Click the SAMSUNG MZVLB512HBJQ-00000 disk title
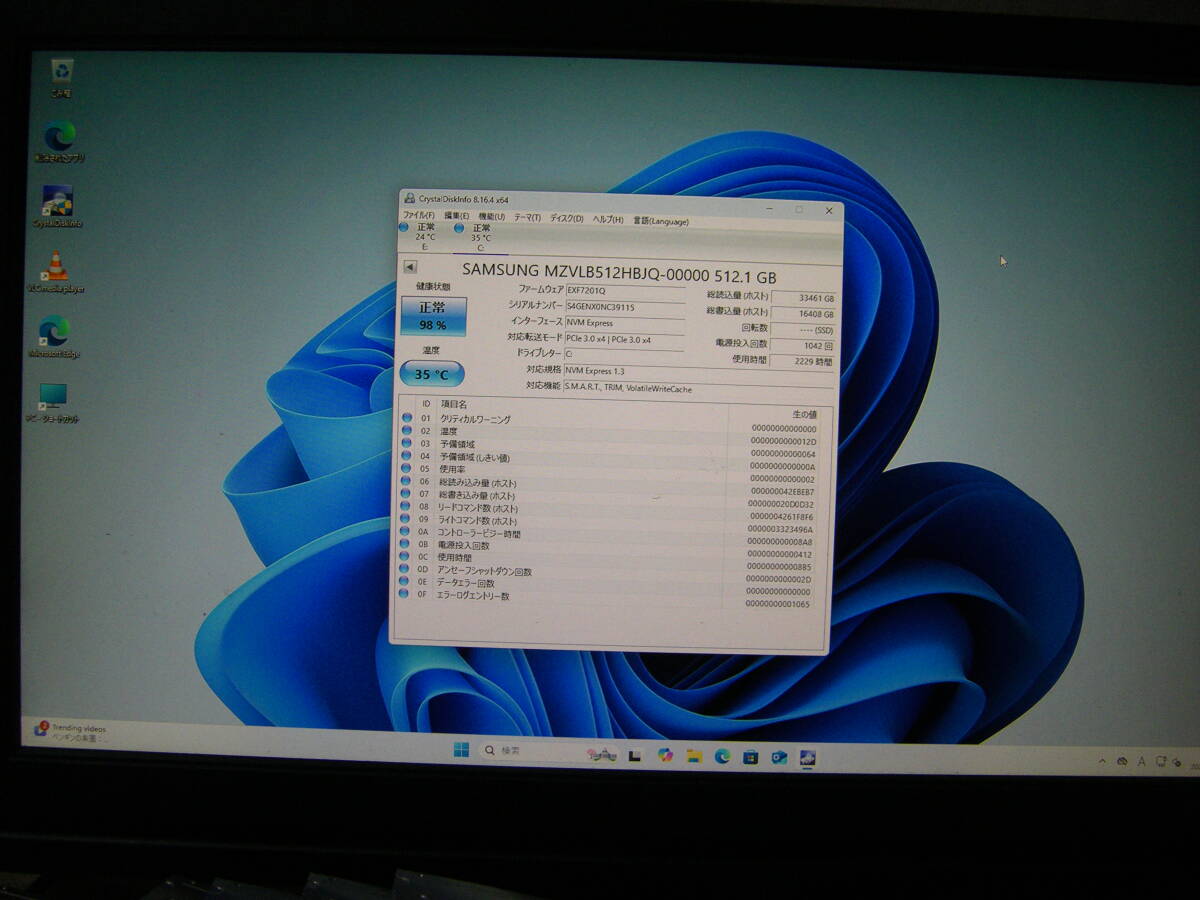The width and height of the screenshot is (1200, 900). pos(619,275)
